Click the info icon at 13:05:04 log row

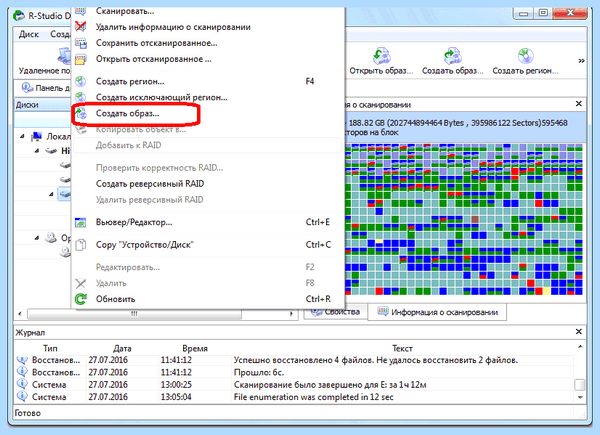(22, 396)
